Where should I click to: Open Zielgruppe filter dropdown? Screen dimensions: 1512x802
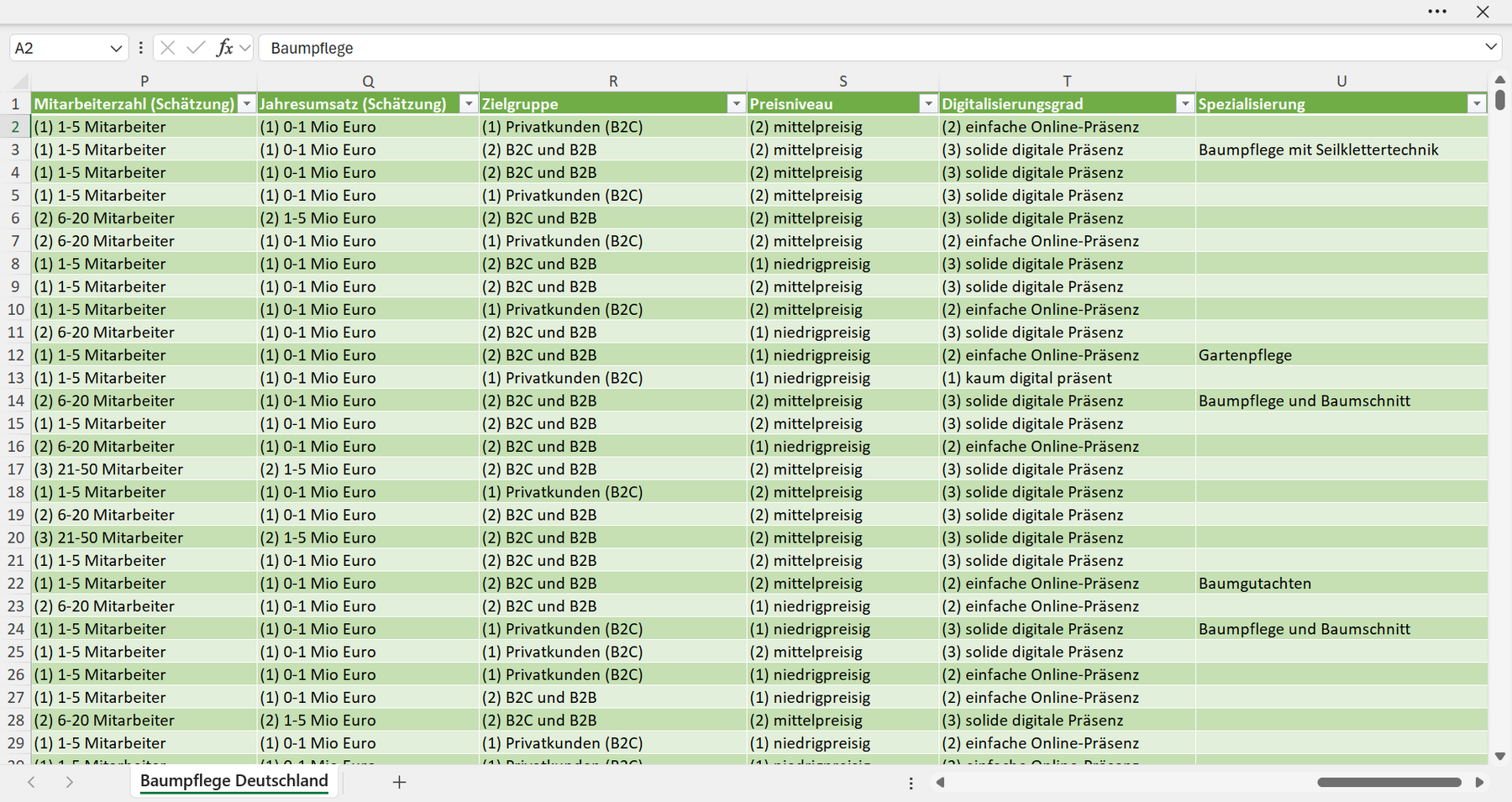click(736, 103)
